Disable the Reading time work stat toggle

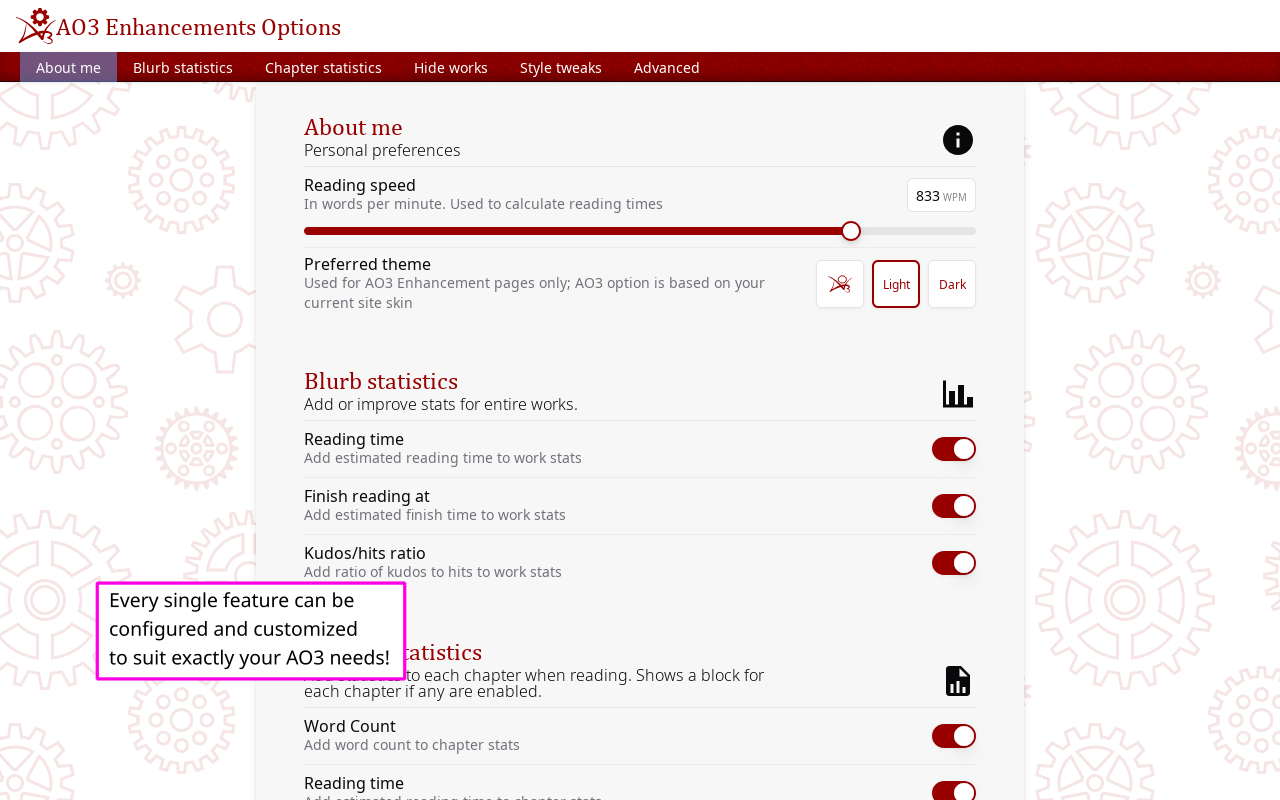pos(953,449)
